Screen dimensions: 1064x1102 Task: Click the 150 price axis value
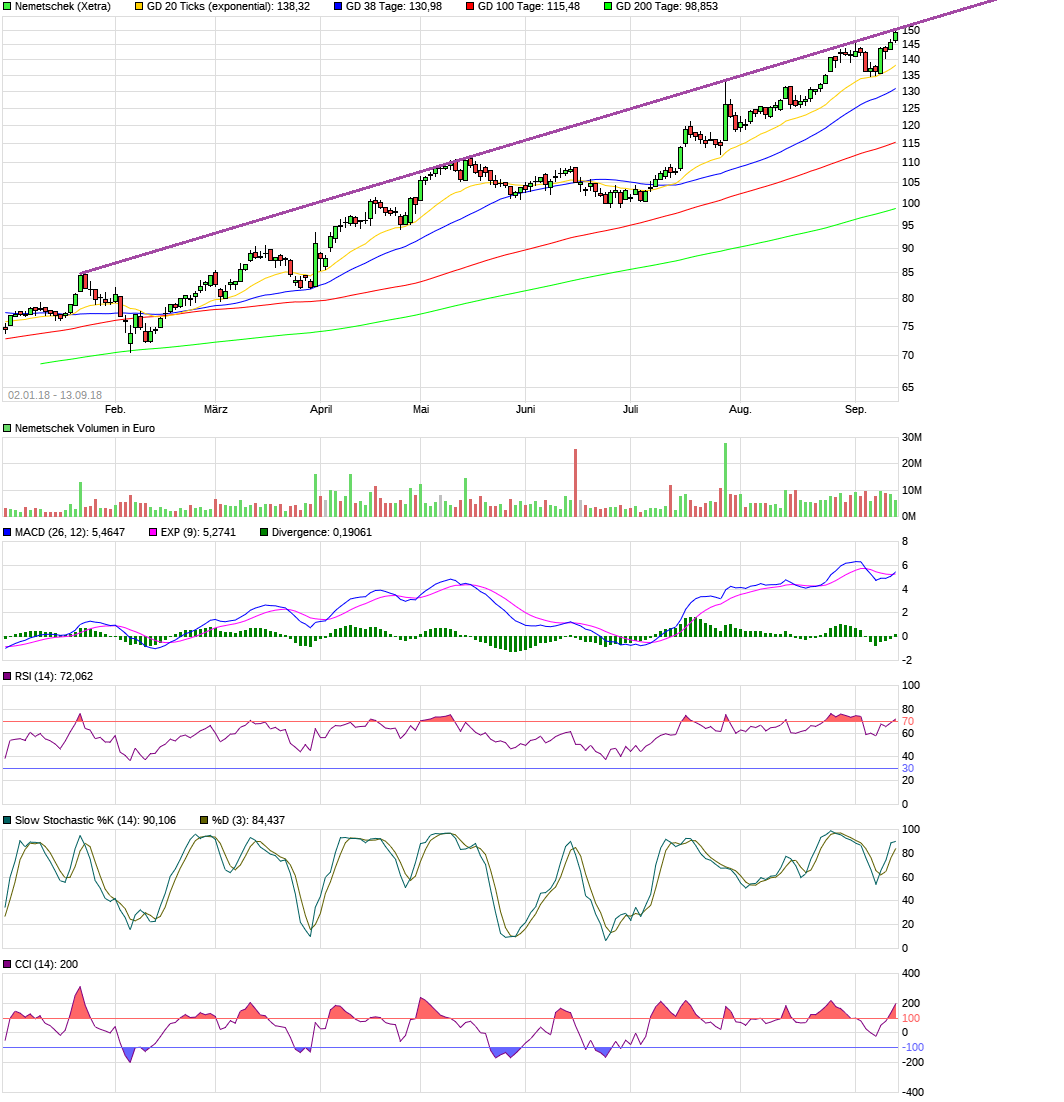[911, 30]
